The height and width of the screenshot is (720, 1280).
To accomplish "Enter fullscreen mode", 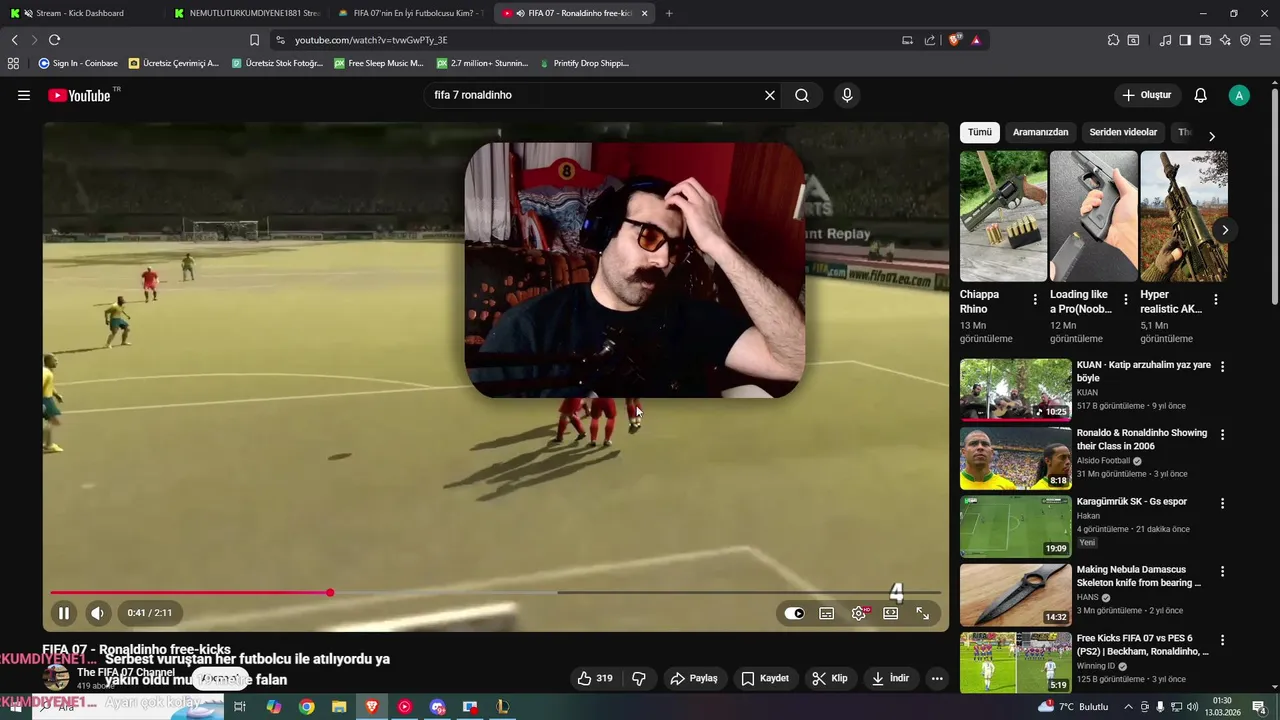I will [923, 613].
